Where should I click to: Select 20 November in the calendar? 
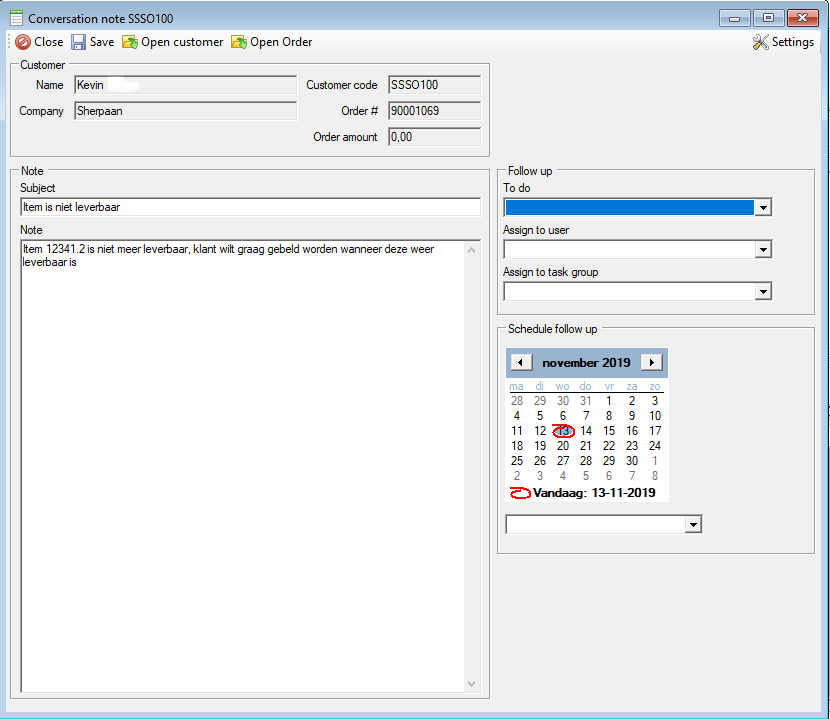(563, 446)
